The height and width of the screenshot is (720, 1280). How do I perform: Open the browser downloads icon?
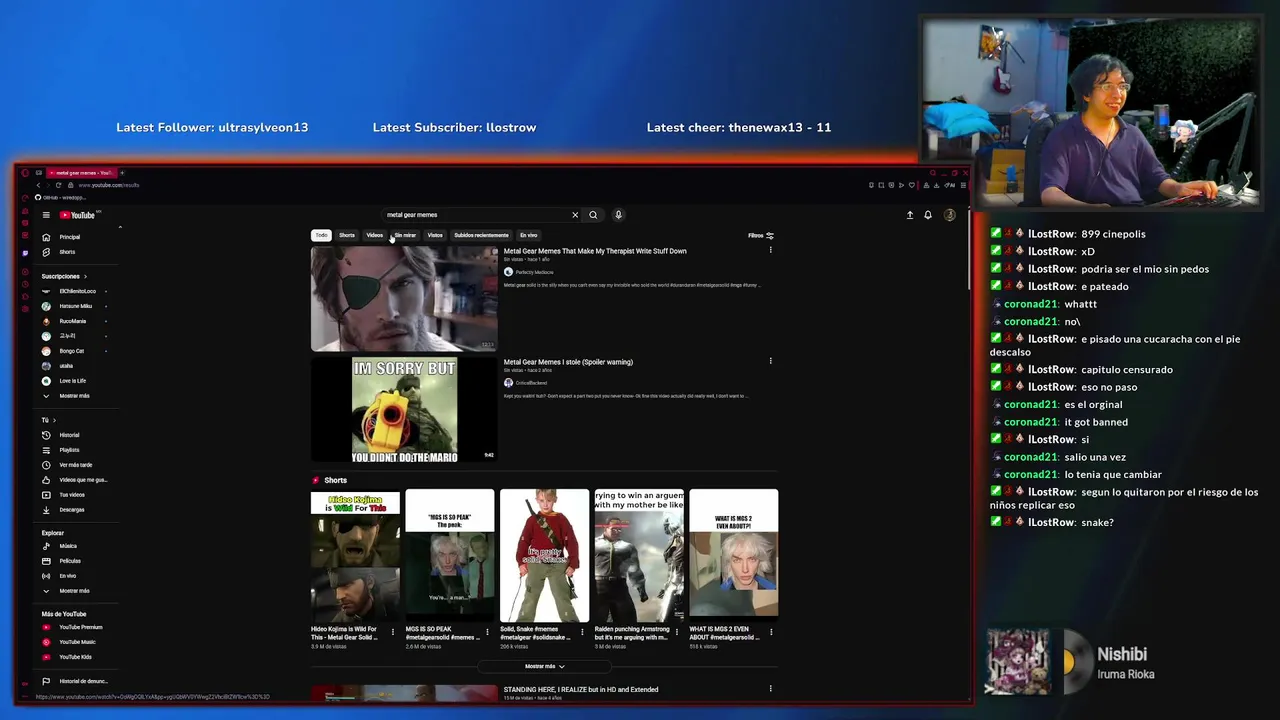click(937, 185)
